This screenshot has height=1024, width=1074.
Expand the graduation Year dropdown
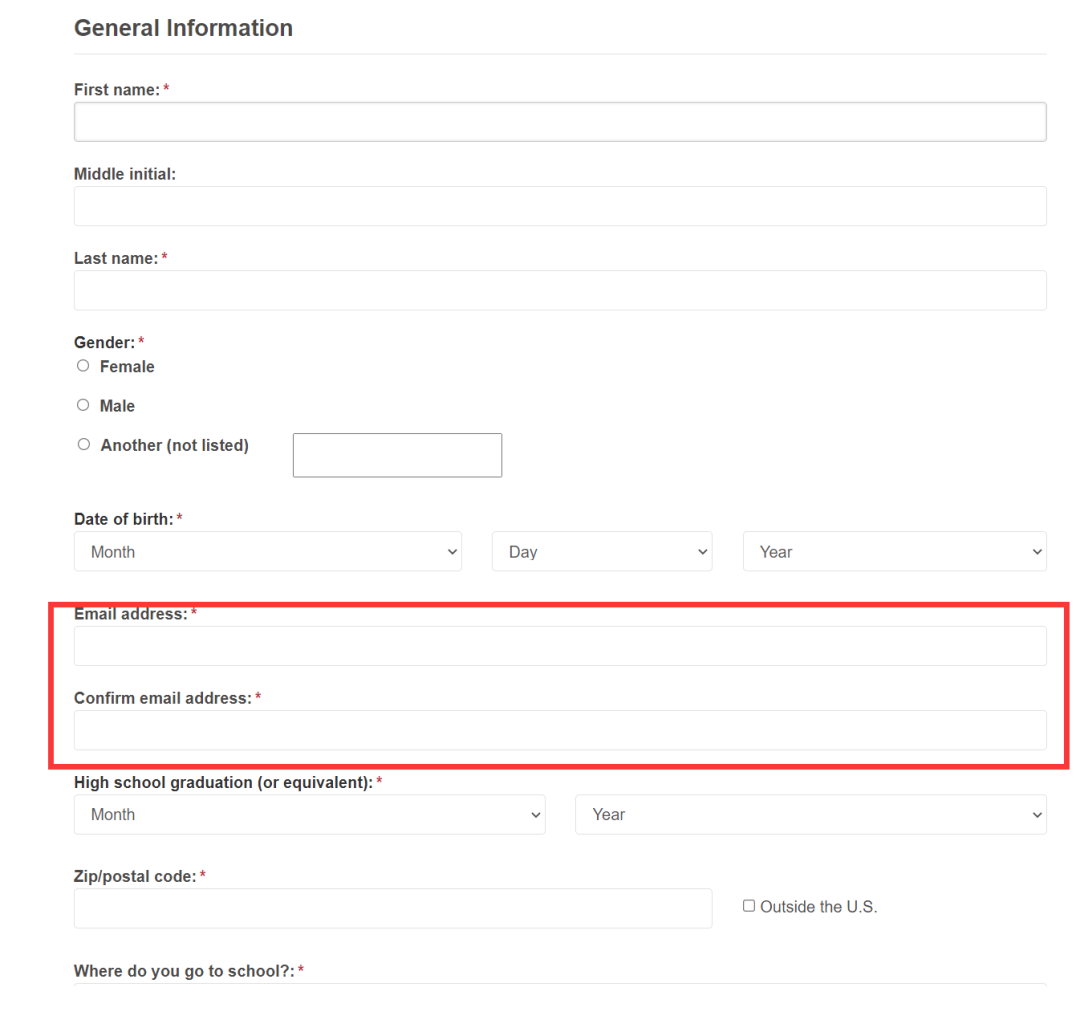811,814
